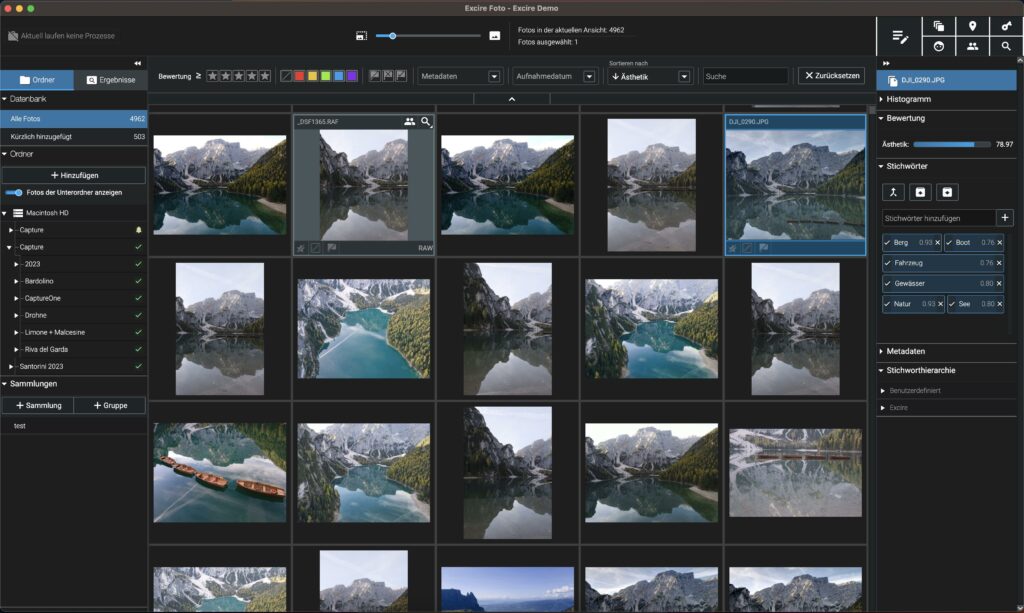Viewport: 1024px width, 613px height.
Task: Switch to the Ordner tab
Action: (37, 80)
